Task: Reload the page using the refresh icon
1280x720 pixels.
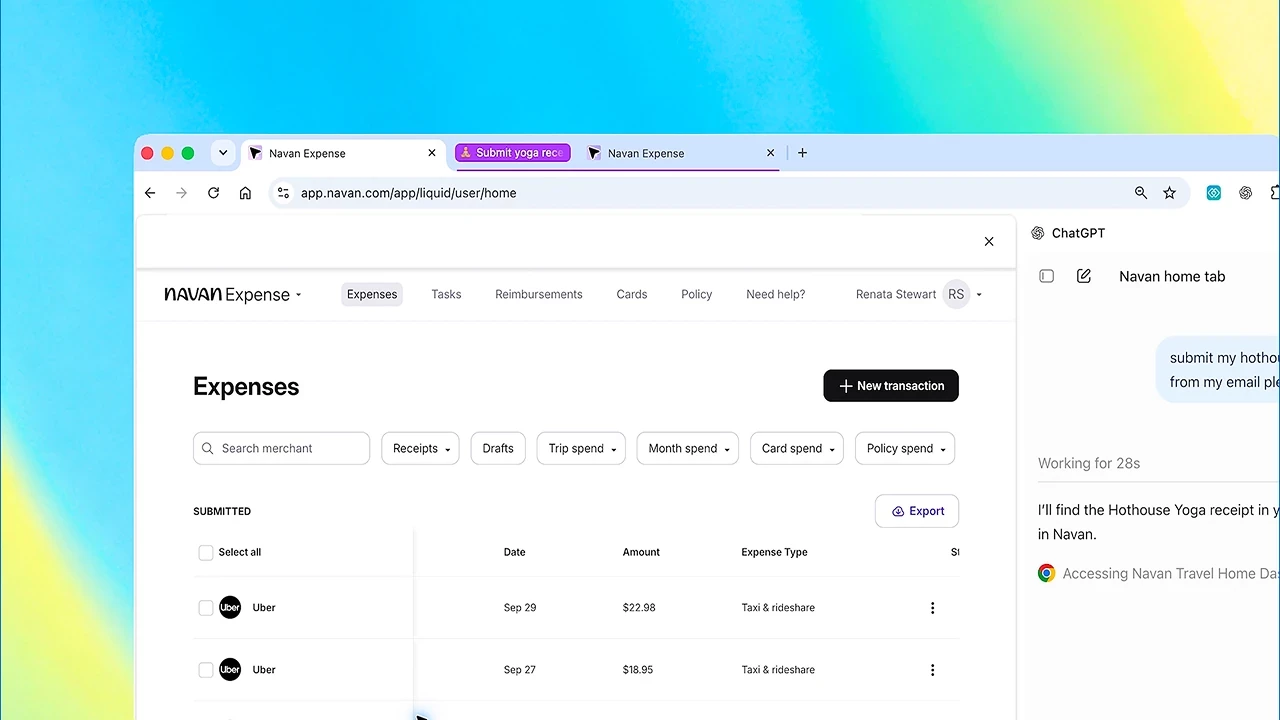Action: (x=213, y=193)
